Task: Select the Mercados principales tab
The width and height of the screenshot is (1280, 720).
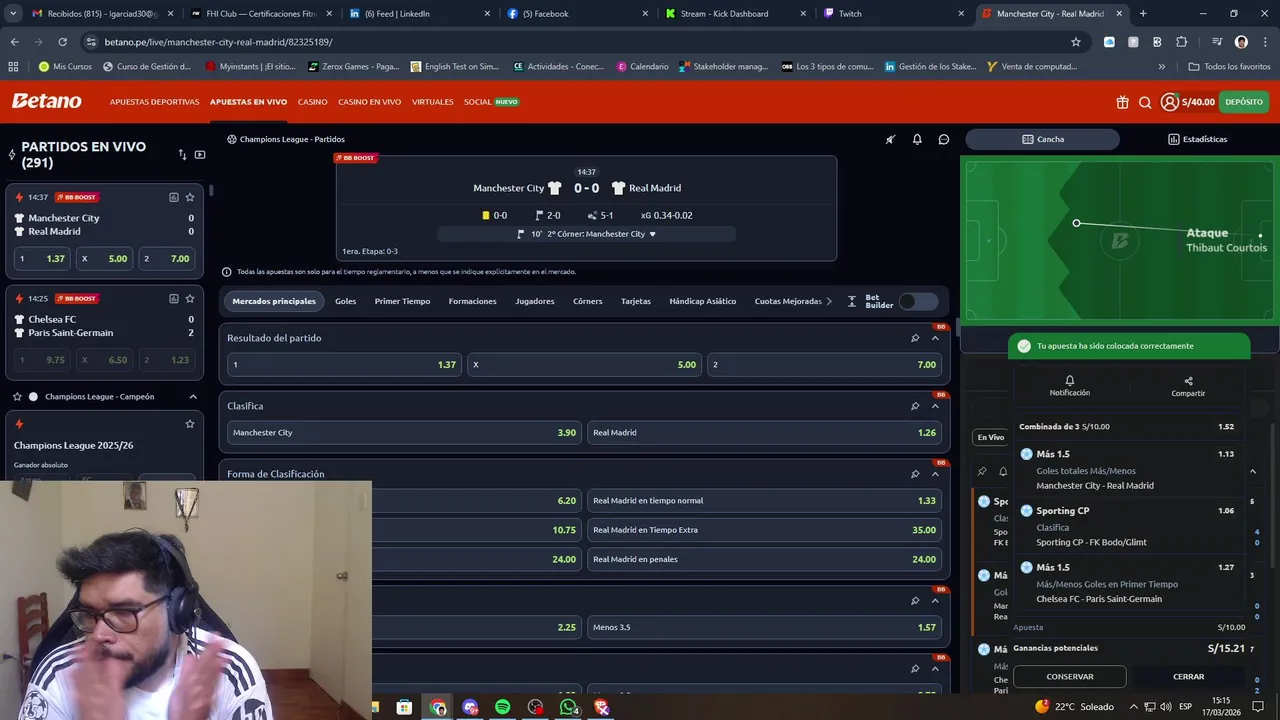Action: pyautogui.click(x=274, y=301)
